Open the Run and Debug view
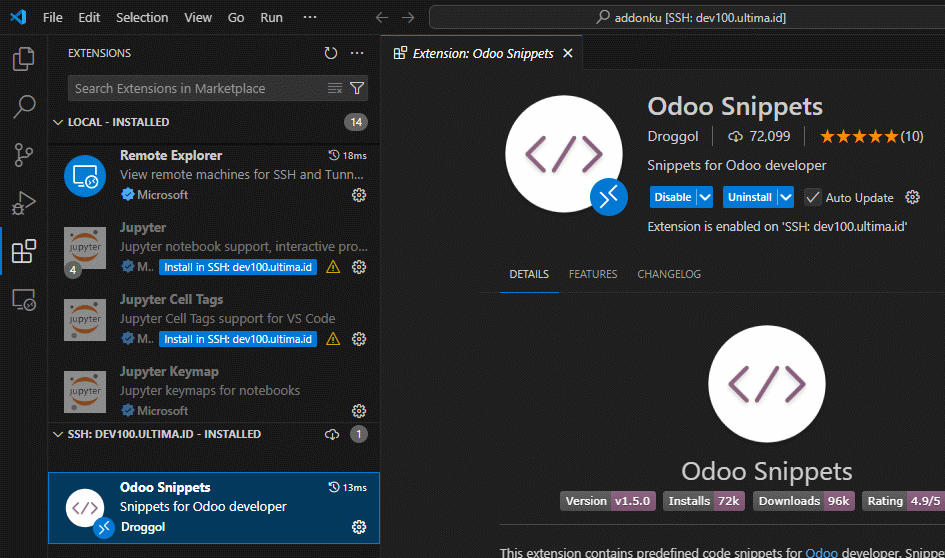This screenshot has height=558, width=945. tap(24, 203)
